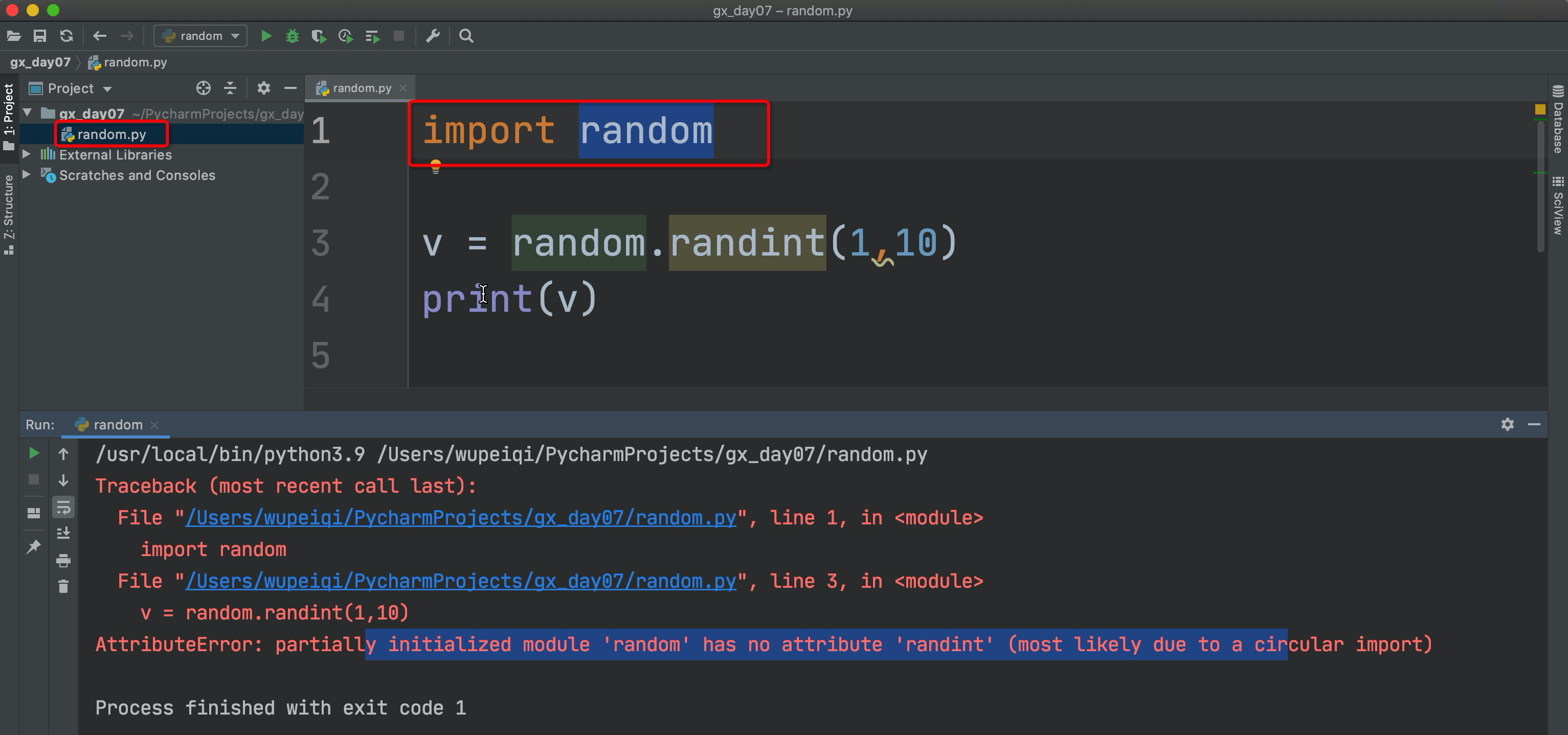Run with coverage icon in toolbar
Image resolution: width=1568 pixels, height=735 pixels.
point(318,36)
